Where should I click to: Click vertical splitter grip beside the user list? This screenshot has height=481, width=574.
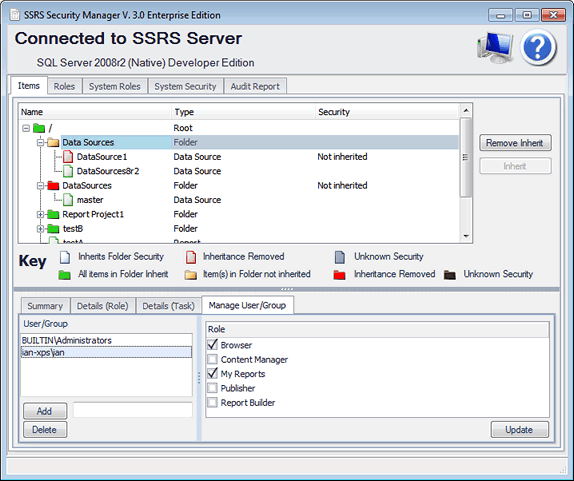point(199,378)
